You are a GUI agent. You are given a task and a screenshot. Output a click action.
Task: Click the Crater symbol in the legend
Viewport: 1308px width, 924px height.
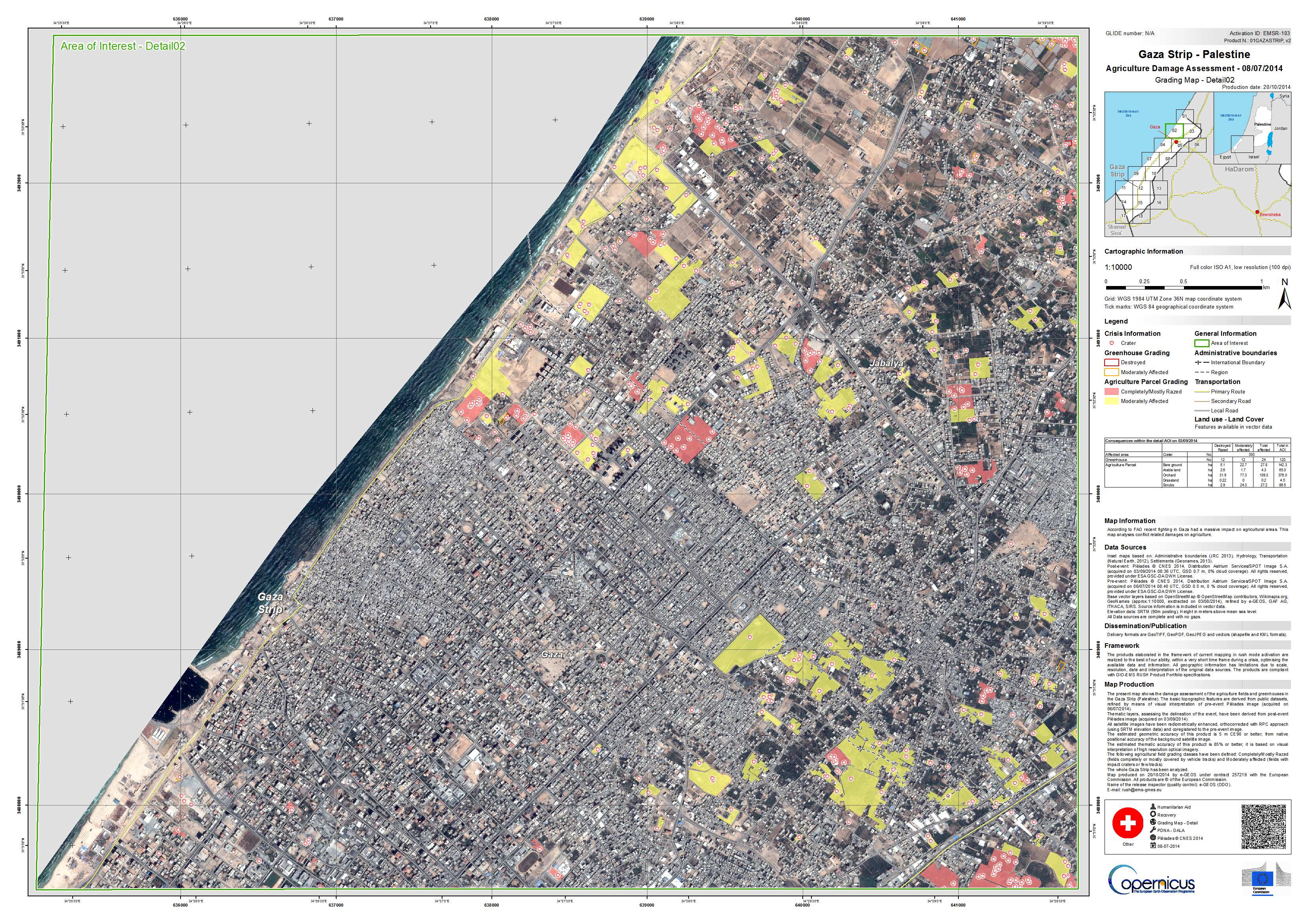pyautogui.click(x=1111, y=343)
